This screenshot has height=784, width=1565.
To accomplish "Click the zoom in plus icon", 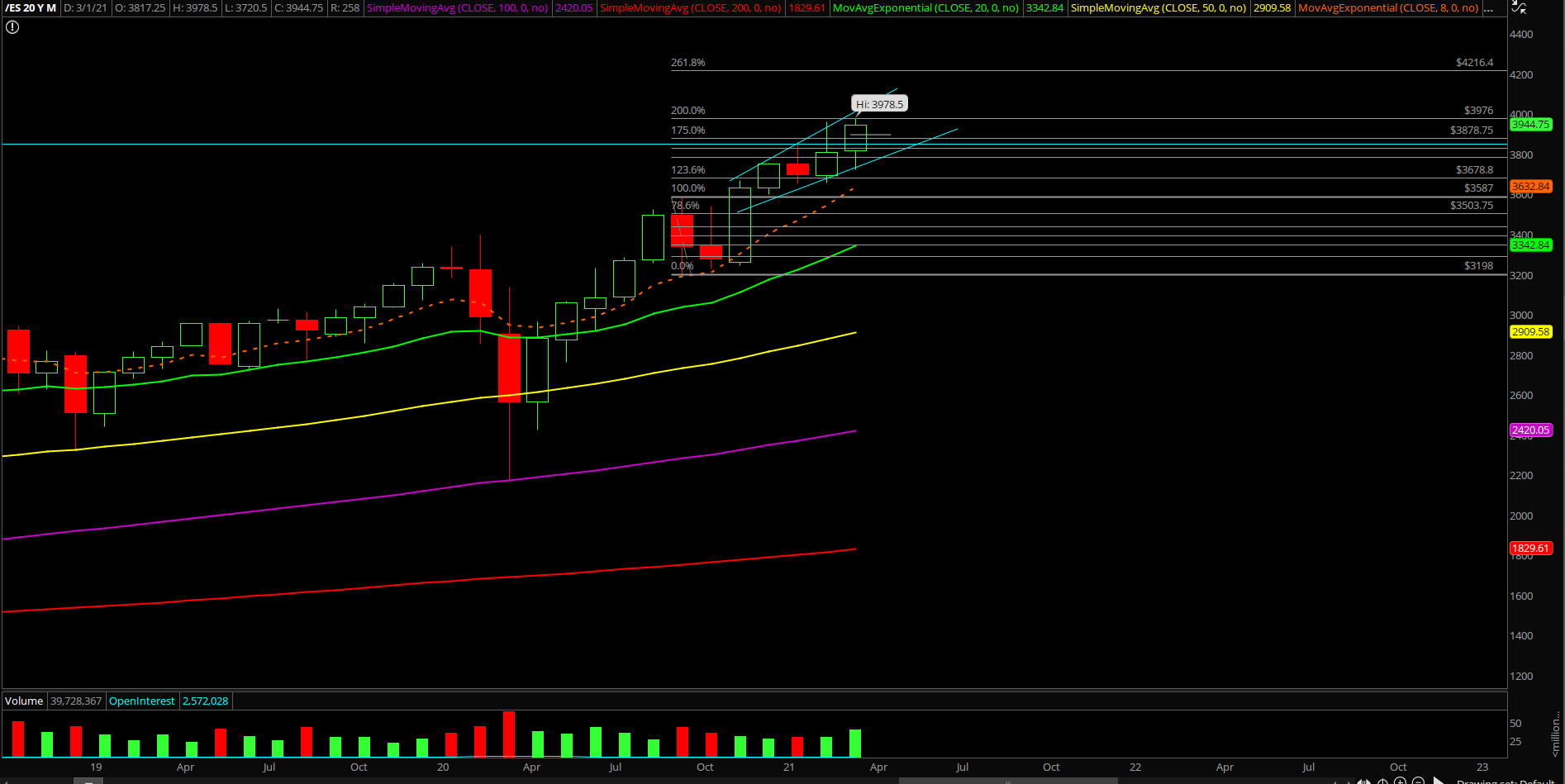I will 1400,781.
